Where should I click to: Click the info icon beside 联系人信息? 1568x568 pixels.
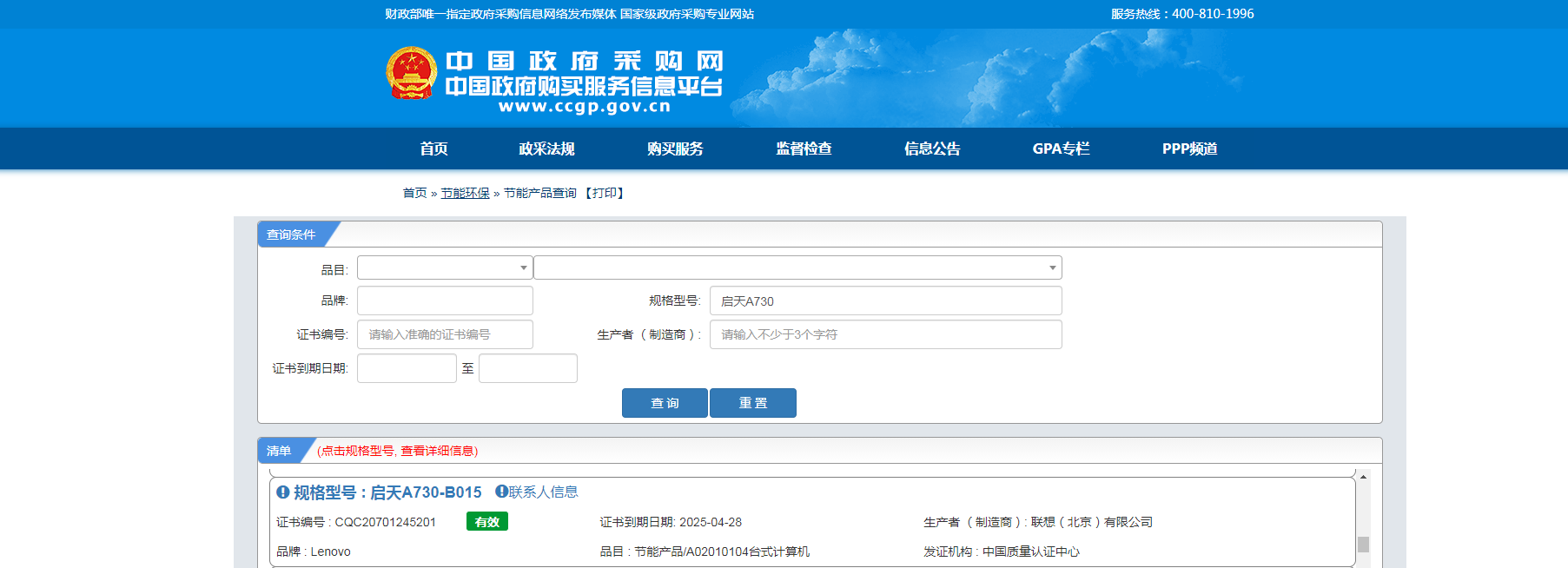tap(501, 491)
